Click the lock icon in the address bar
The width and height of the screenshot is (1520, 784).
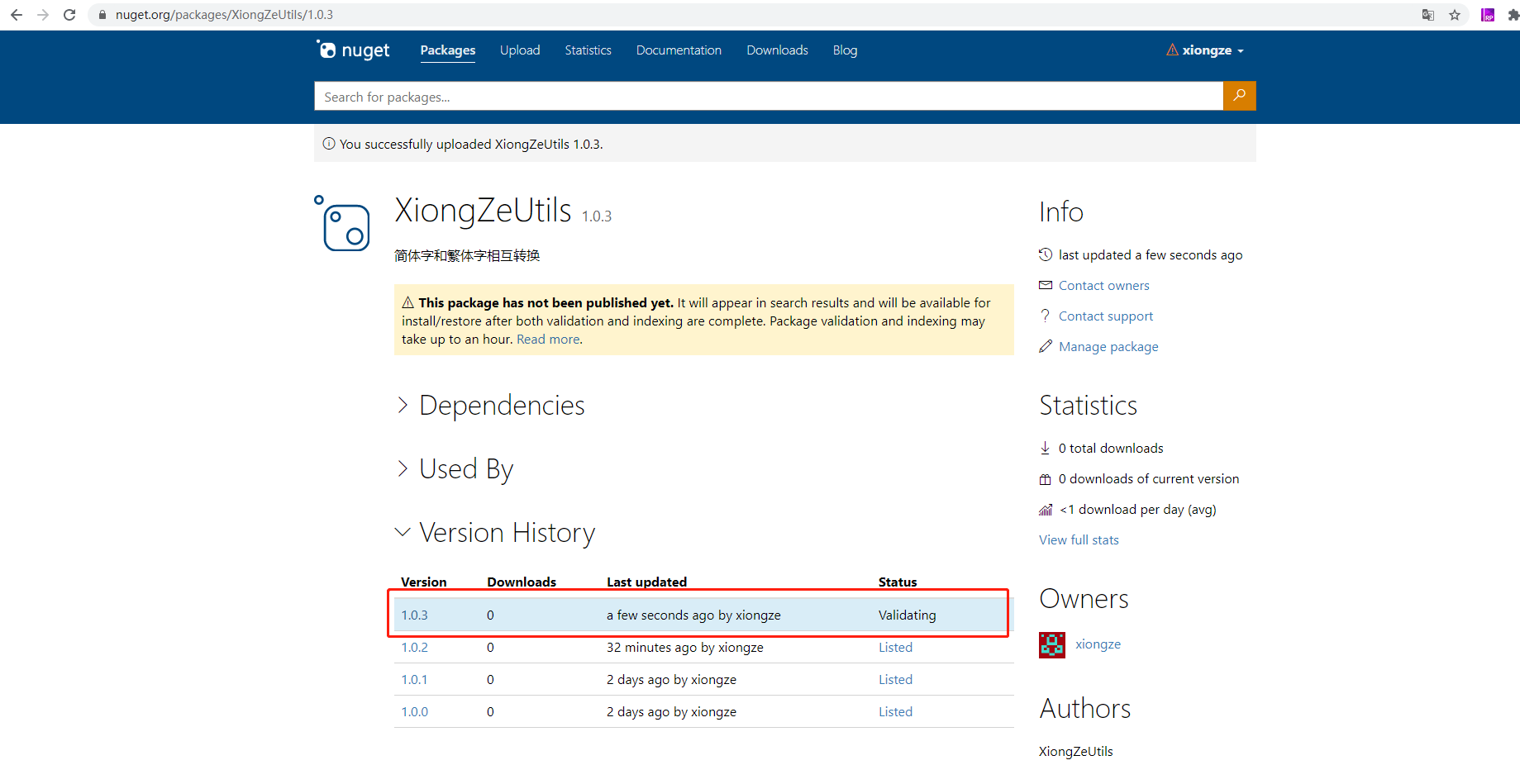point(102,15)
